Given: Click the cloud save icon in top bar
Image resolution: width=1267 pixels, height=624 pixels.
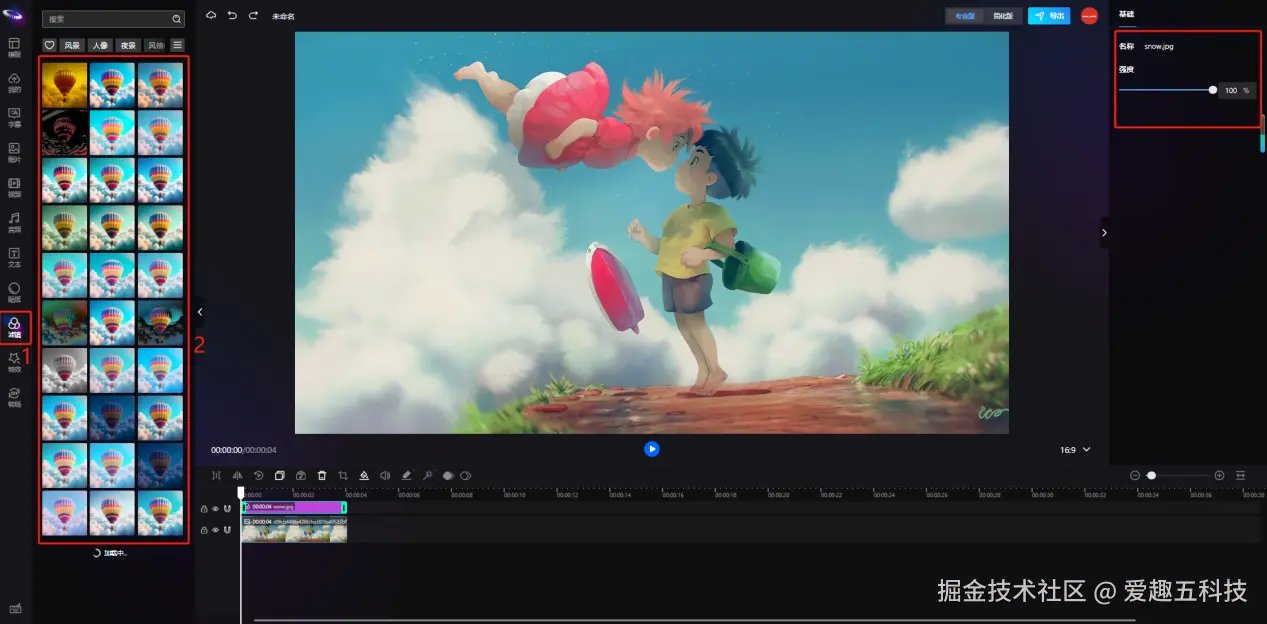Looking at the screenshot, I should click(211, 16).
